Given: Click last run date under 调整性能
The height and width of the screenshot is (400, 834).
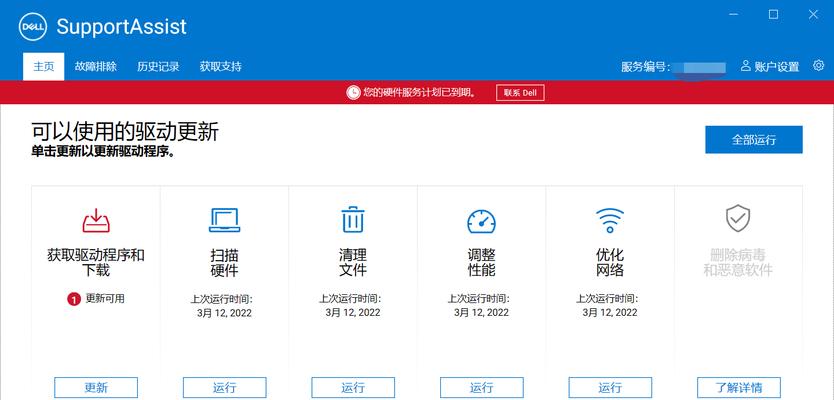Looking at the screenshot, I should point(481,313).
